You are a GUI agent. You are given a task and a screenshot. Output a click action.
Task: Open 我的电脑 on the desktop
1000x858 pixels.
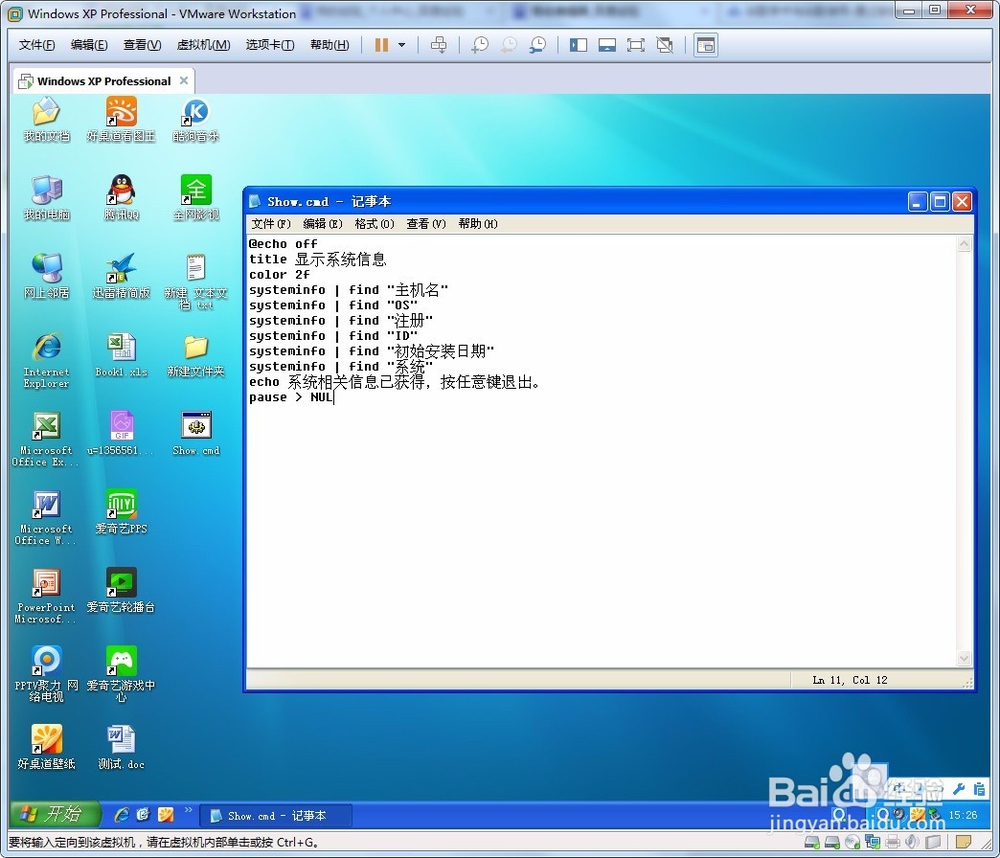[x=44, y=190]
